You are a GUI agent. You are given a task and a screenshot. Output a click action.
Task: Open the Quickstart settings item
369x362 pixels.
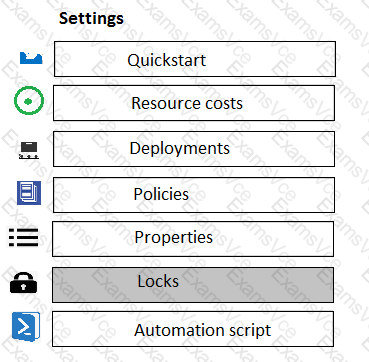pos(195,59)
